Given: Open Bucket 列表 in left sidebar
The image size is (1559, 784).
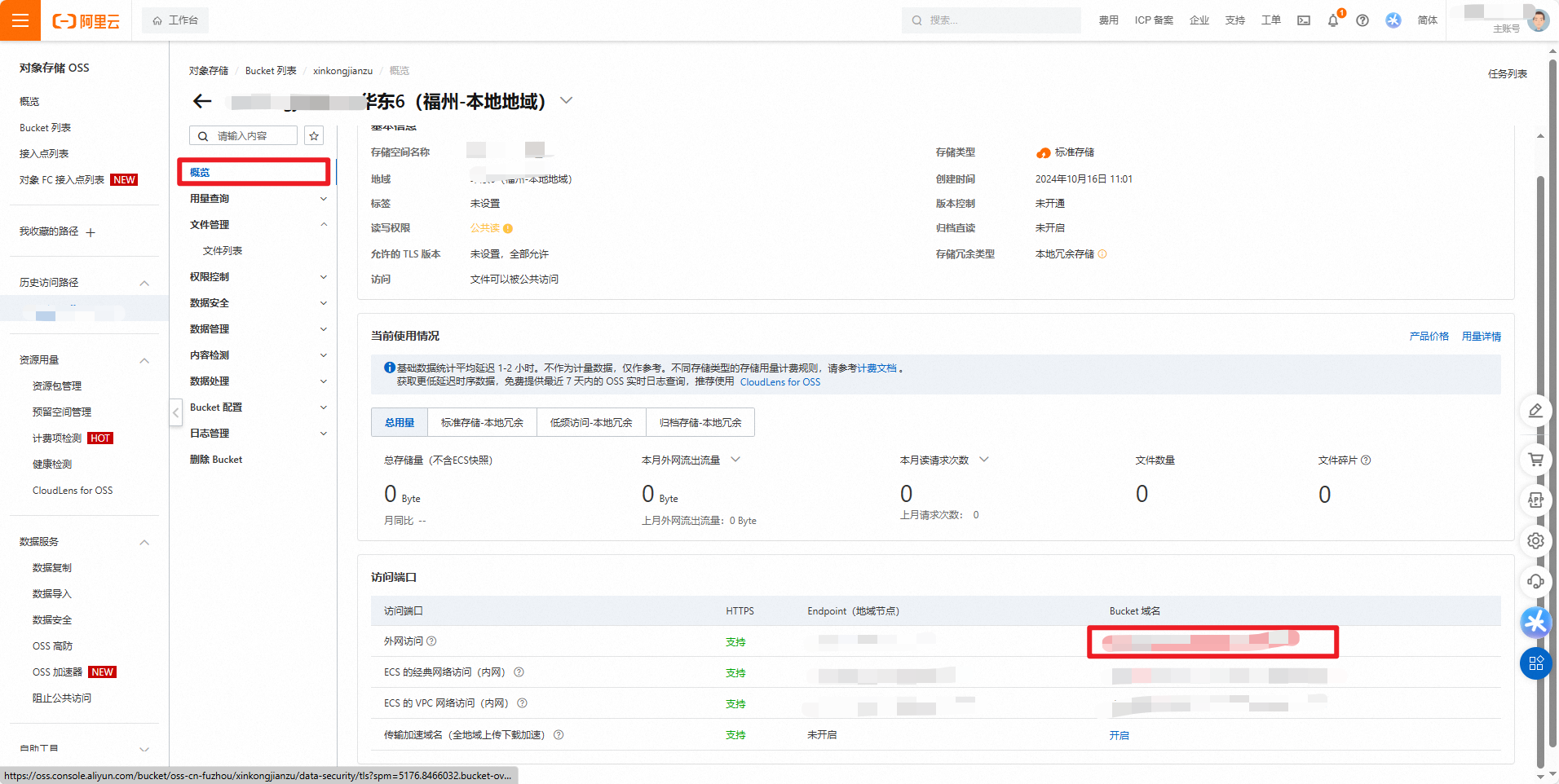Looking at the screenshot, I should click(46, 128).
